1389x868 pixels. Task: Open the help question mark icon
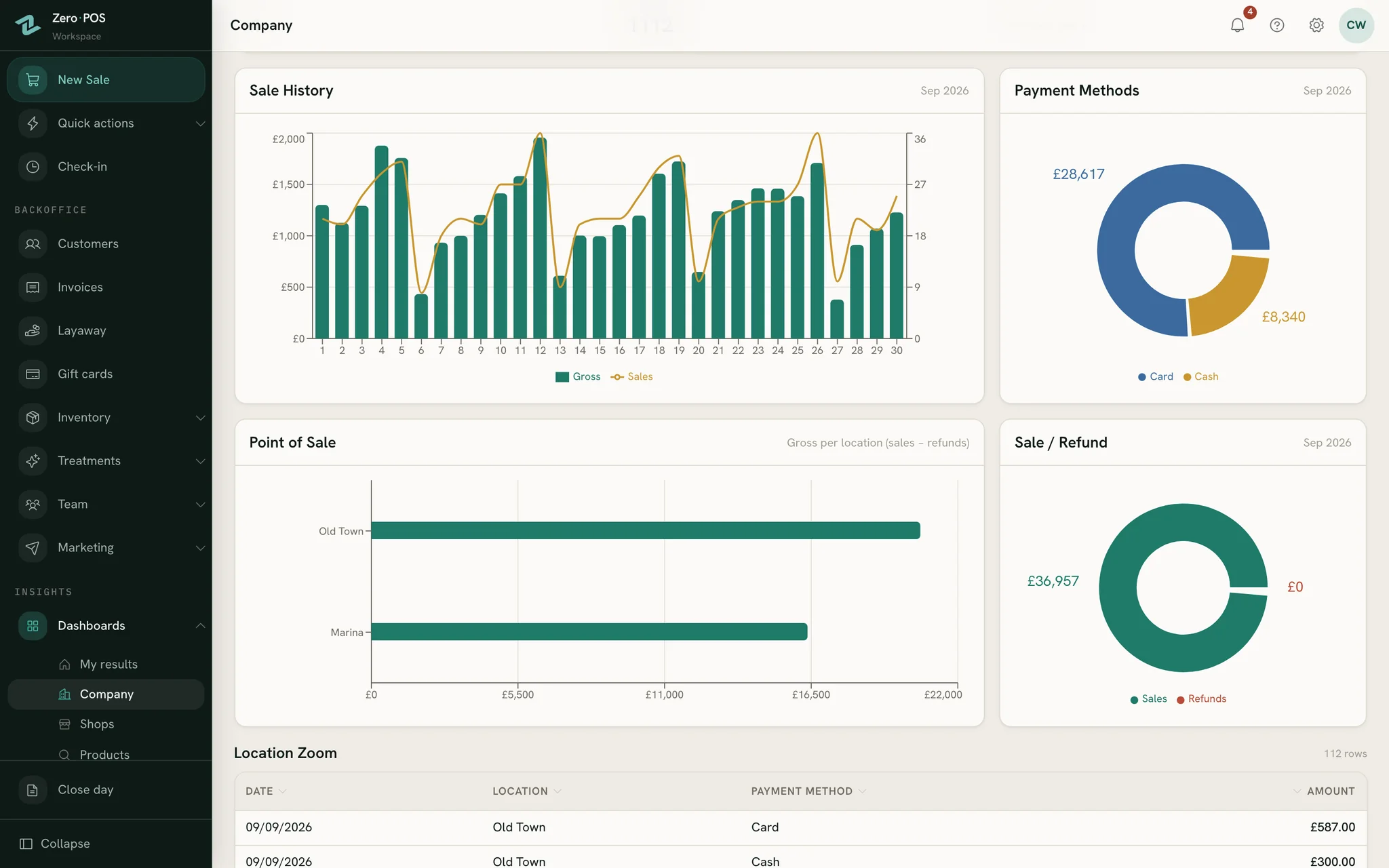coord(1276,25)
